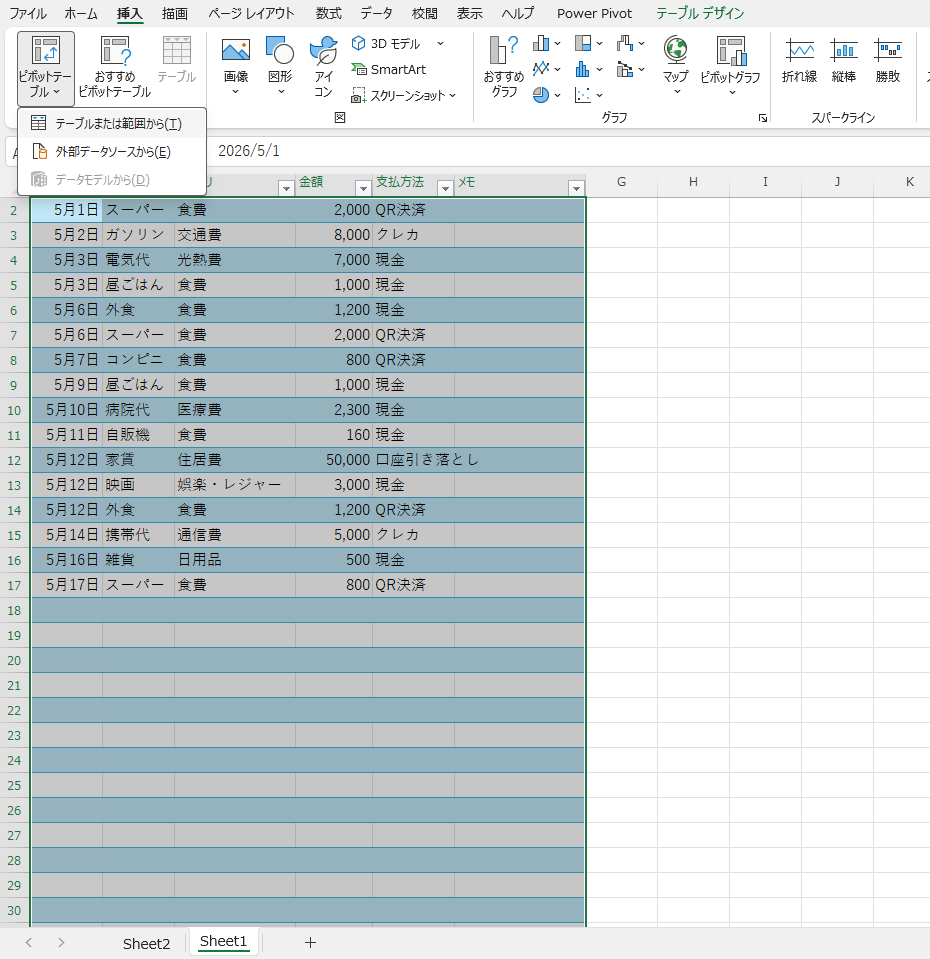Switch to the データ tab
Screen dimensions: 930x959
[376, 13]
